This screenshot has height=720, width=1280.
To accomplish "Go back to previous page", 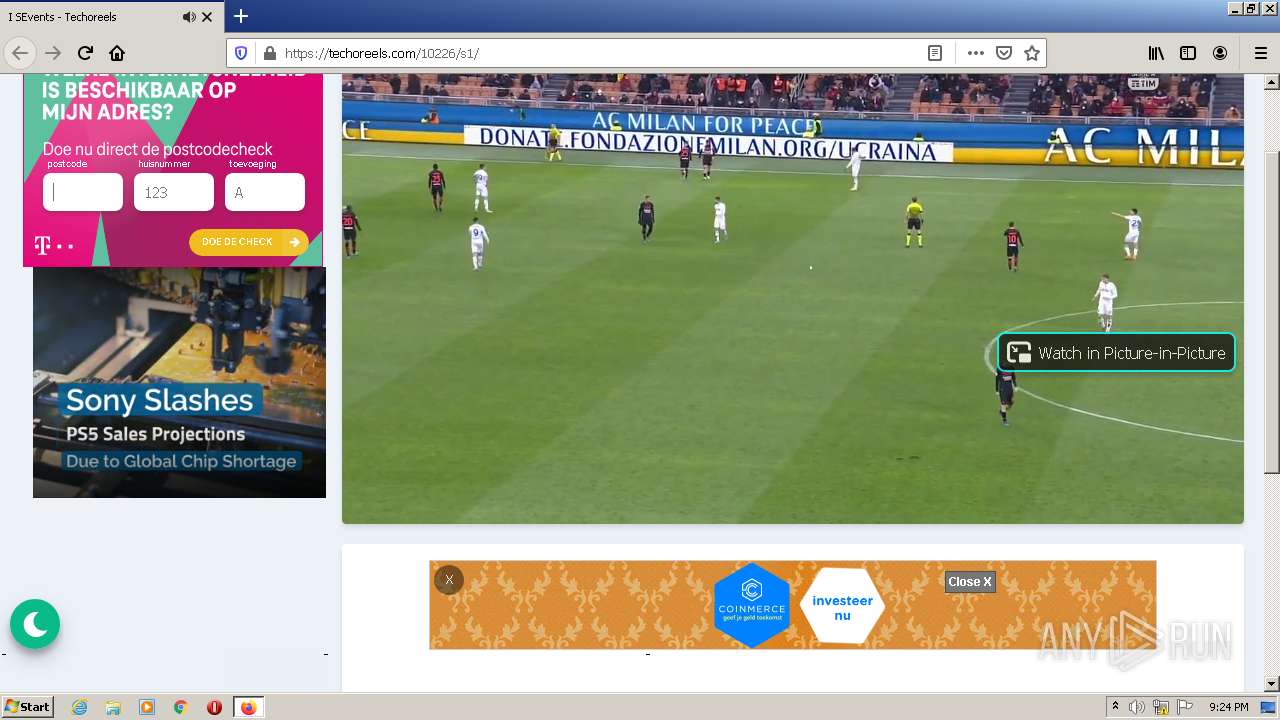I will (20, 53).
